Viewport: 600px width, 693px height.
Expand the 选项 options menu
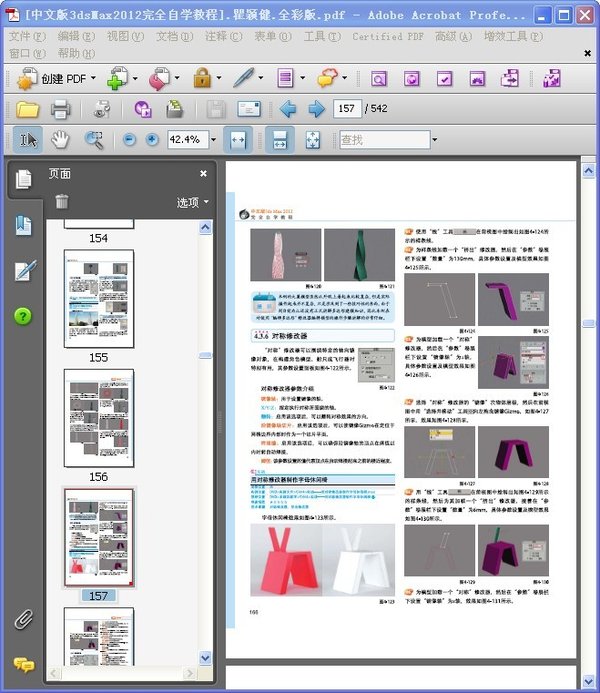(x=193, y=202)
